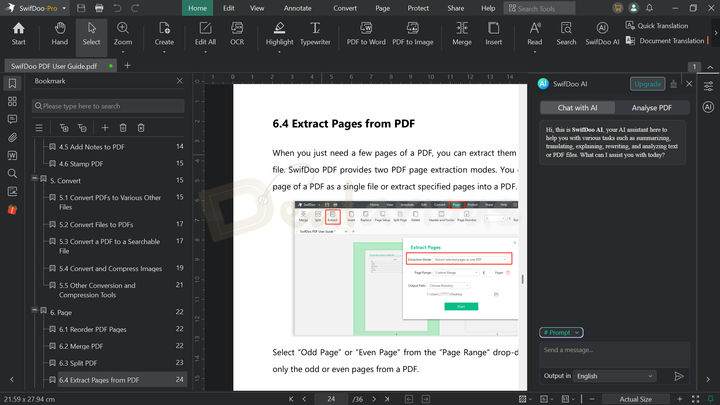Click the notification bell icon
720x405 pixels.
(649, 8)
